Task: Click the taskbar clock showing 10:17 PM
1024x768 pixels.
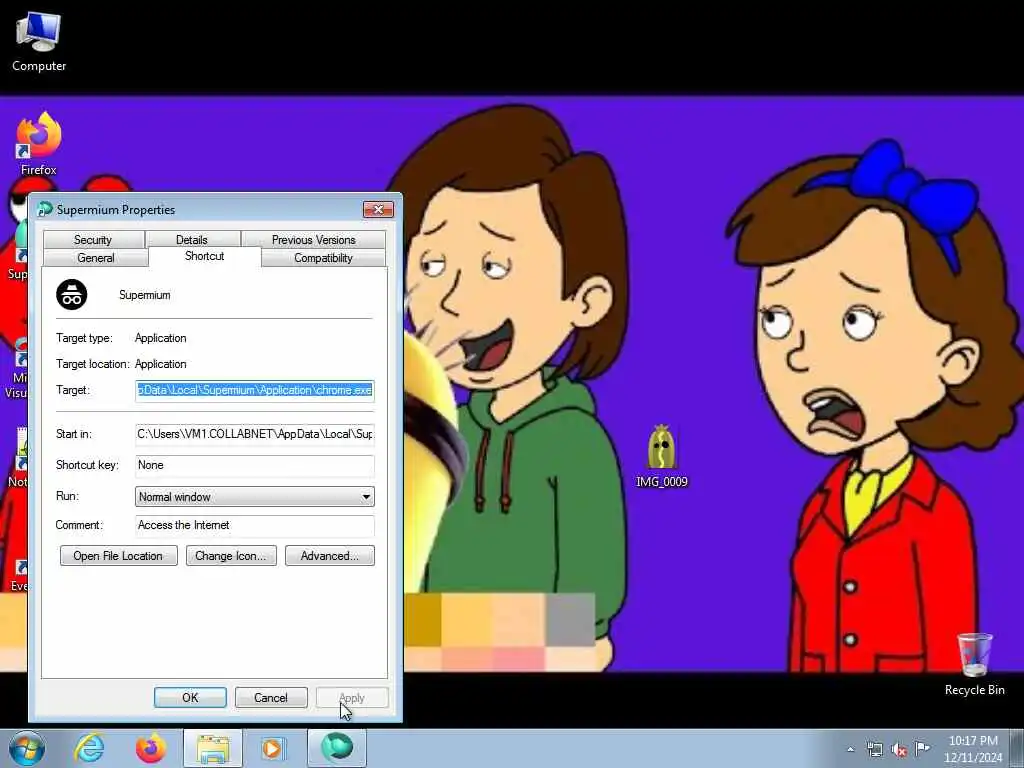Action: click(x=973, y=749)
